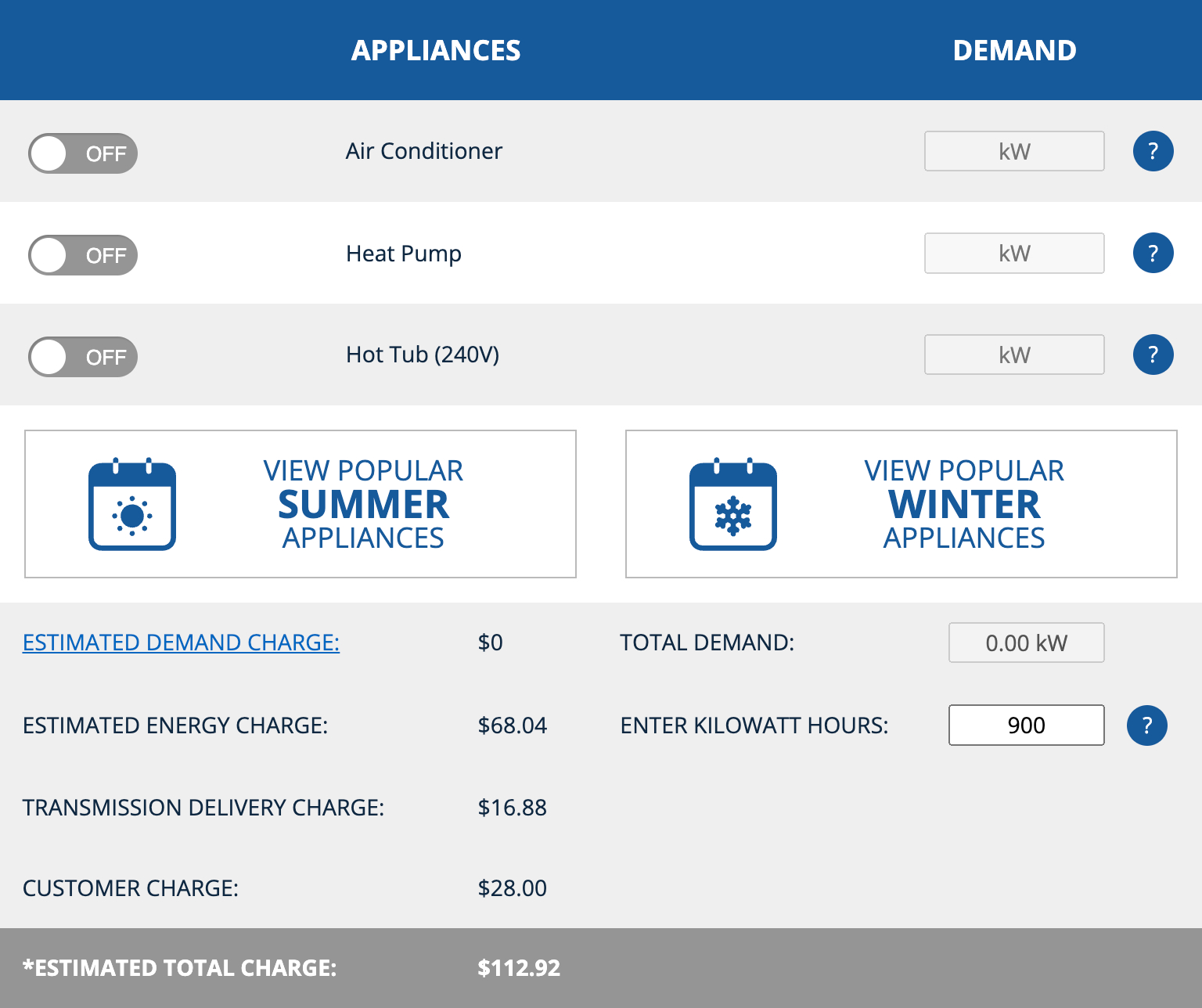The height and width of the screenshot is (1008, 1202).
Task: Click the Air Conditioner help question mark icon
Action: (x=1153, y=151)
